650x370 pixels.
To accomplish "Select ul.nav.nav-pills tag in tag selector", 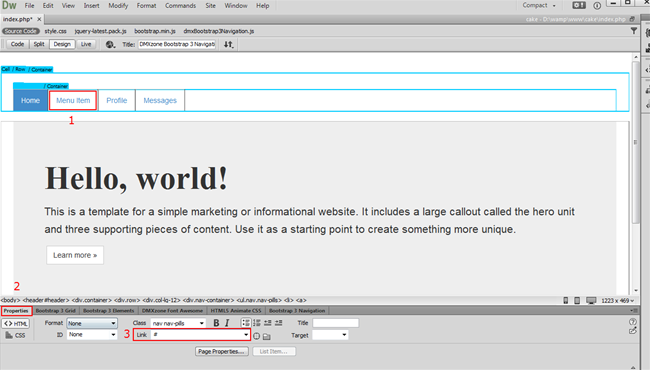I will [259, 300].
